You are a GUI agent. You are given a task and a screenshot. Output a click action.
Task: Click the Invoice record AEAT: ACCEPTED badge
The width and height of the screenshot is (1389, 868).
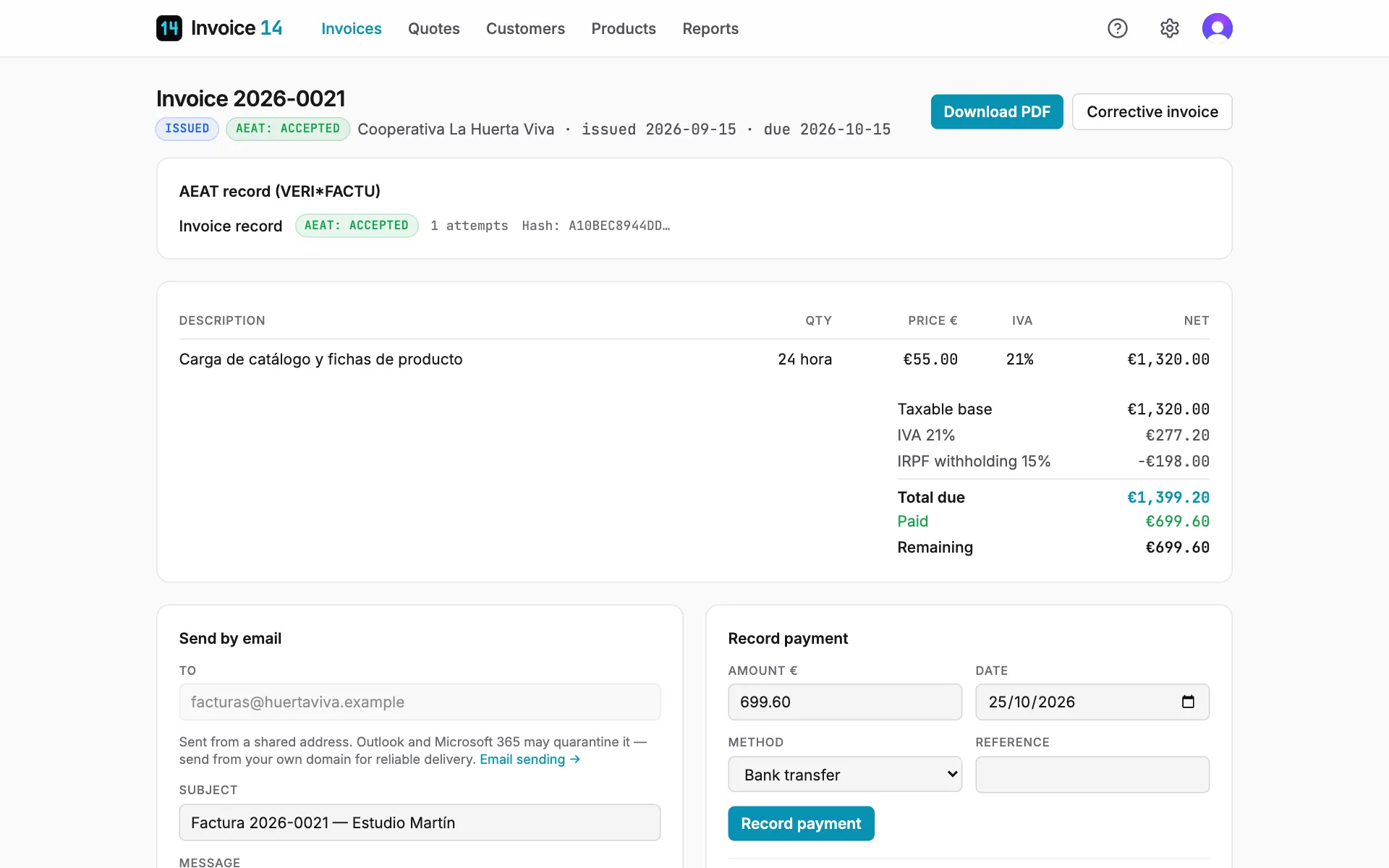point(357,226)
